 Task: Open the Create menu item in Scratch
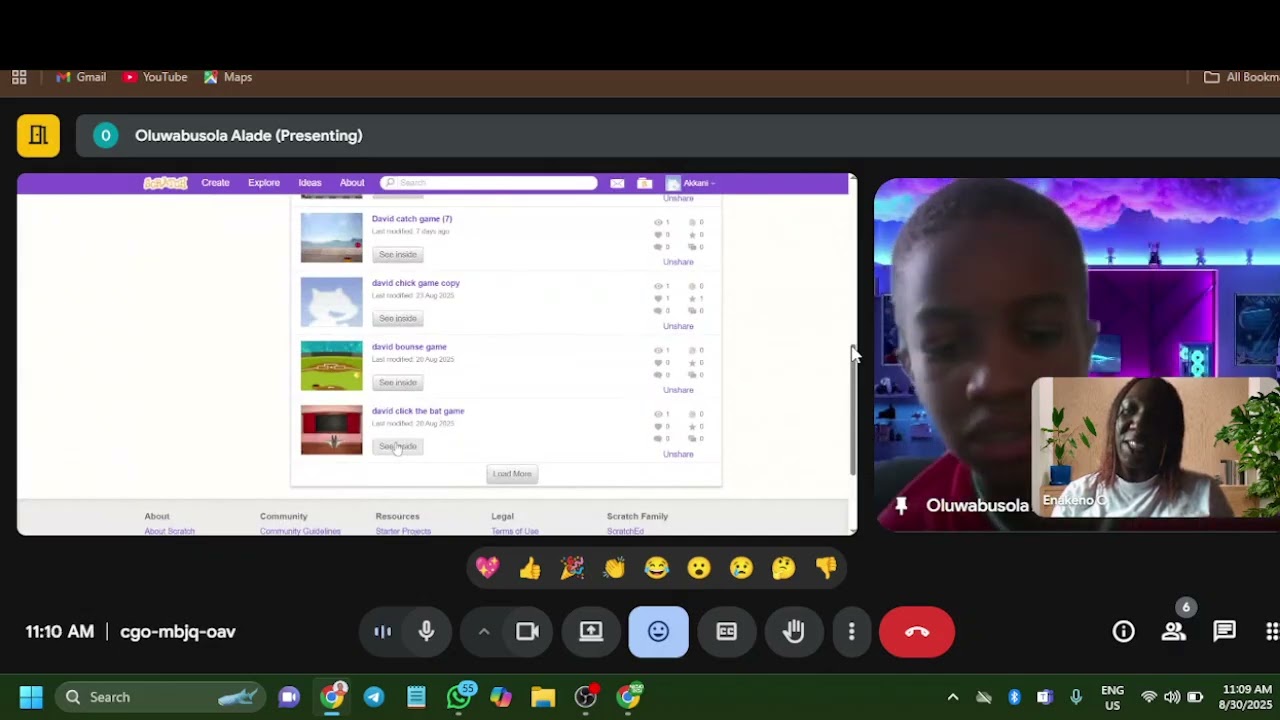tap(215, 183)
